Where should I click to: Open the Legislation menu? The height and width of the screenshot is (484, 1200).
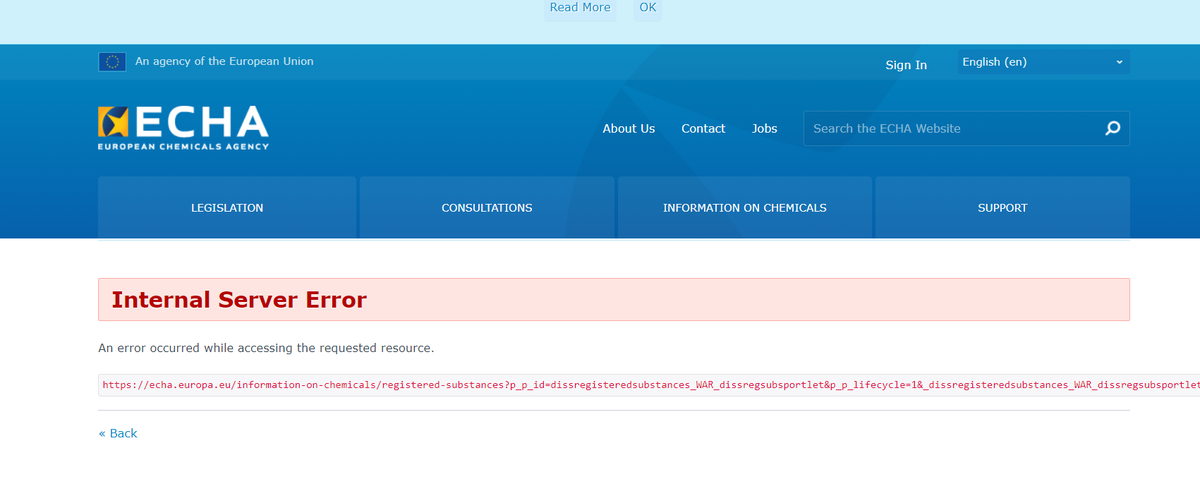[227, 208]
